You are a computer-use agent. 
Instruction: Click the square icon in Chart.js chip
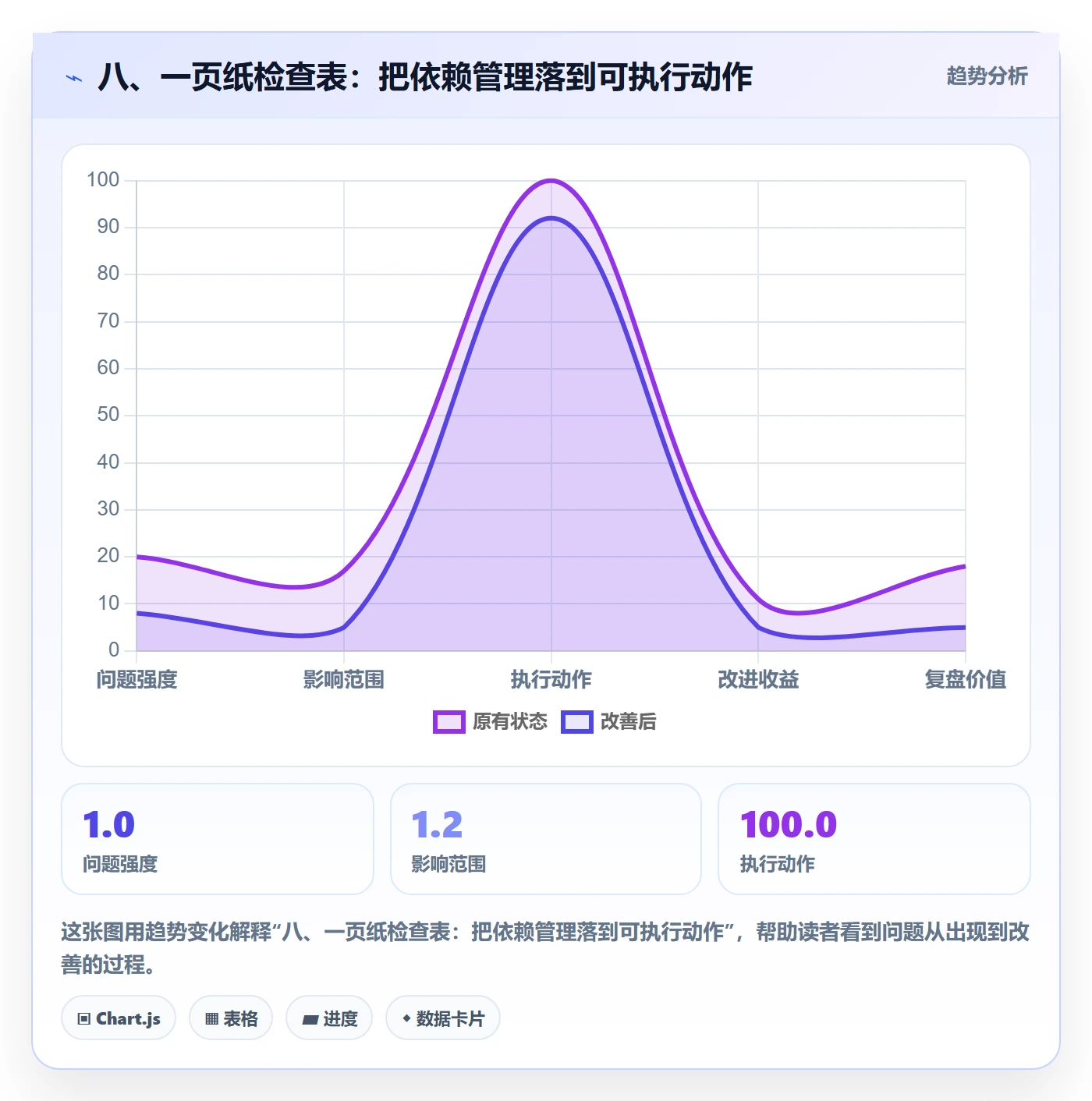(84, 1018)
